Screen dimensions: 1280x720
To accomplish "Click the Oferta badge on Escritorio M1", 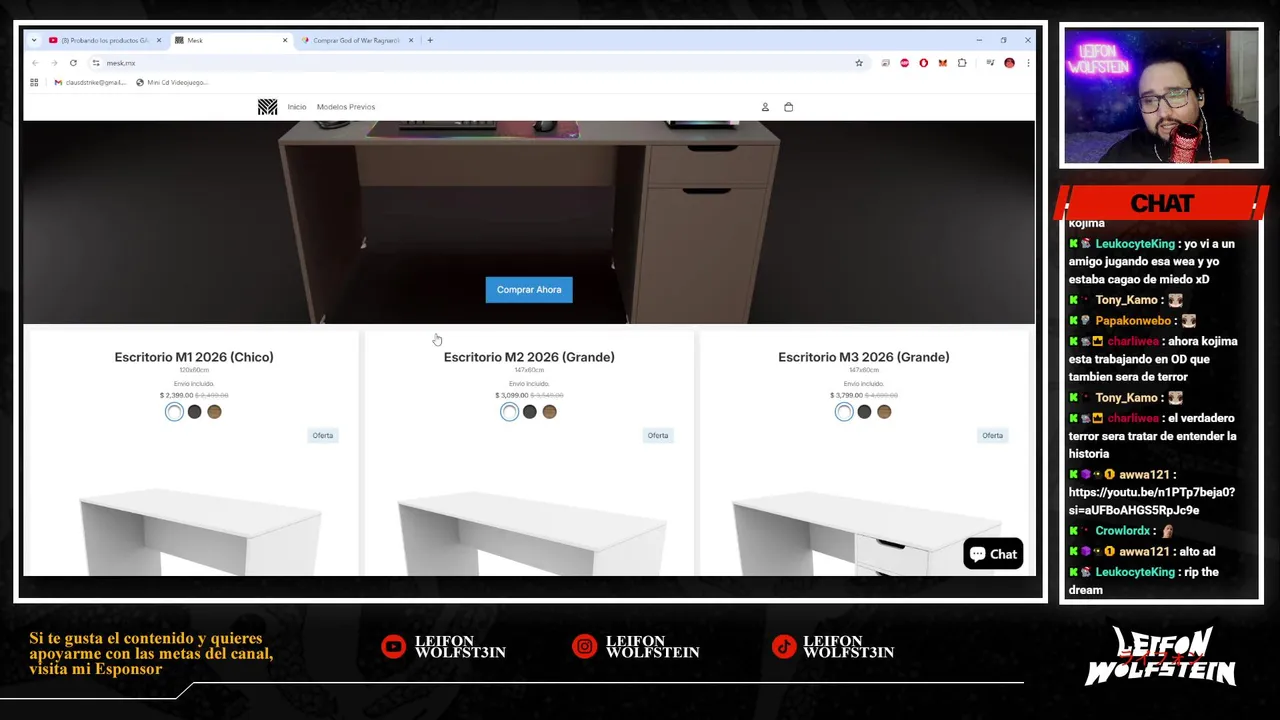I will click(x=322, y=435).
